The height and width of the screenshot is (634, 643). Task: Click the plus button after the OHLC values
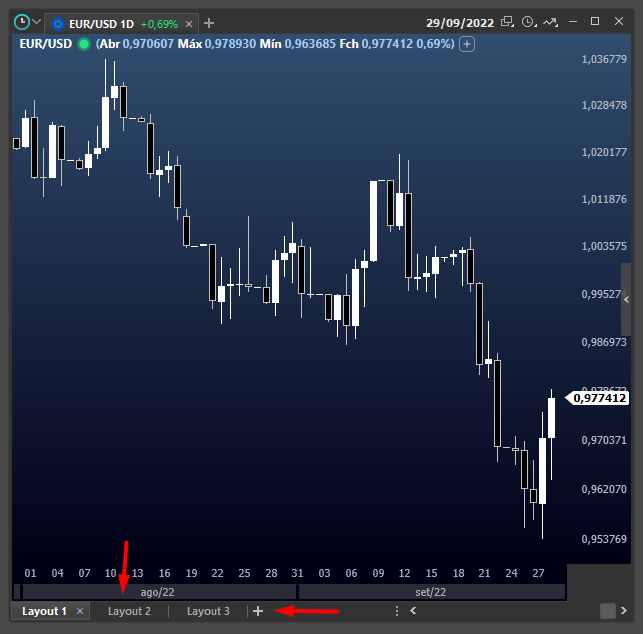467,44
